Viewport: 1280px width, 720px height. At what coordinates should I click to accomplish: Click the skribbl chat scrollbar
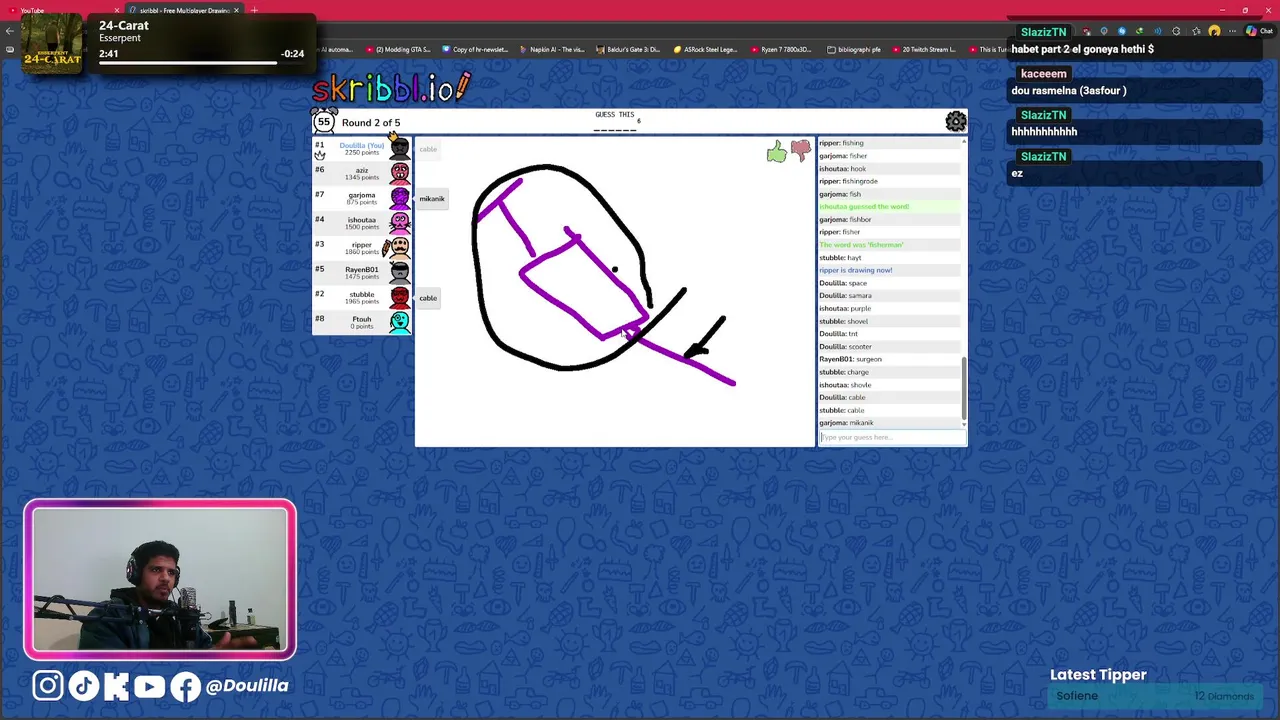(964, 388)
